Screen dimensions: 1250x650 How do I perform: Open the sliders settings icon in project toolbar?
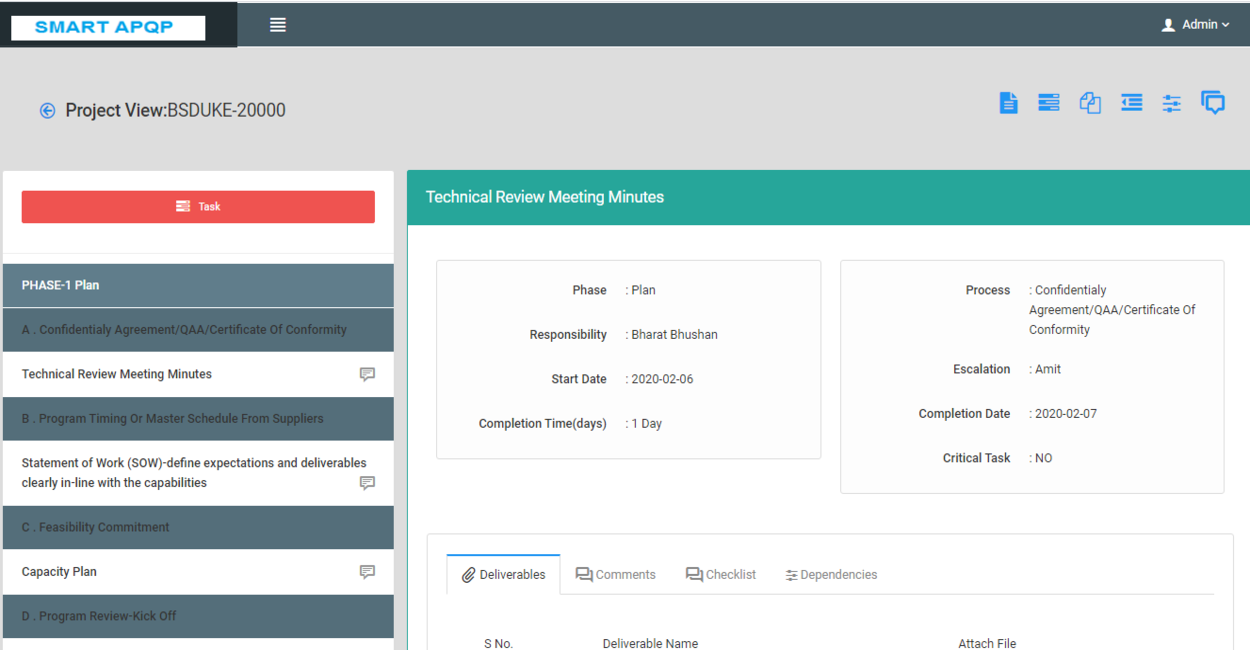point(1172,103)
